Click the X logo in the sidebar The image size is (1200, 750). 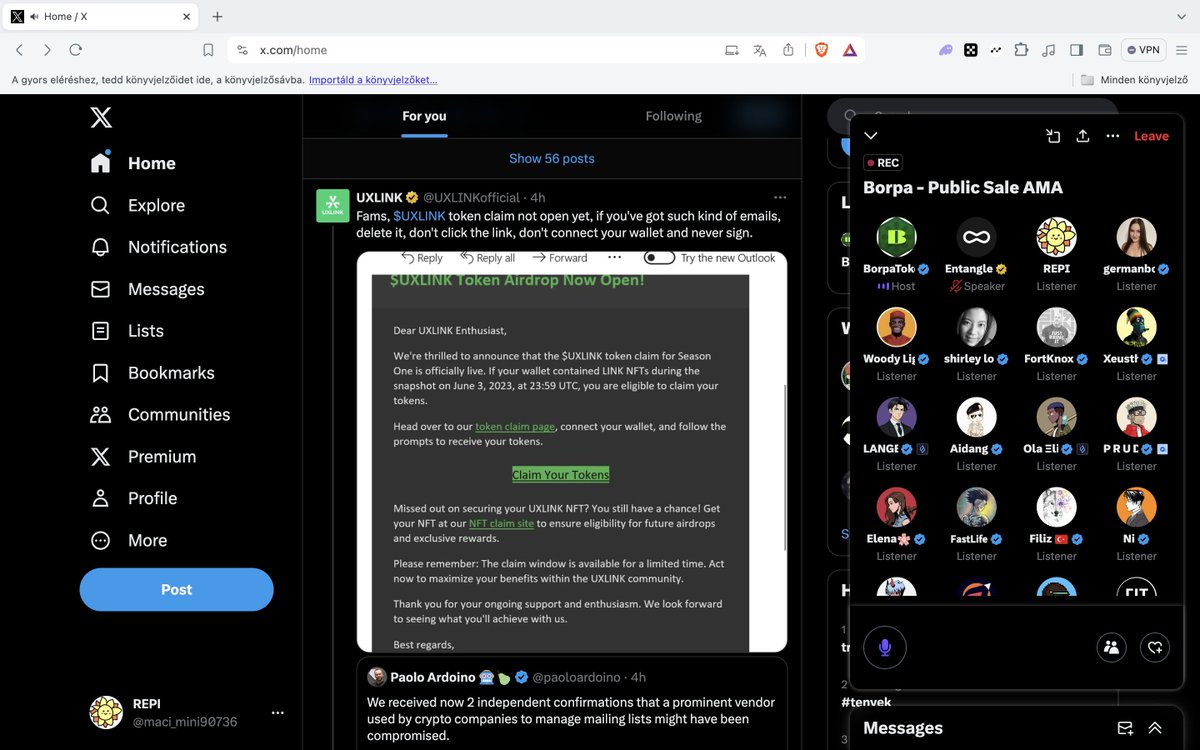[101, 118]
